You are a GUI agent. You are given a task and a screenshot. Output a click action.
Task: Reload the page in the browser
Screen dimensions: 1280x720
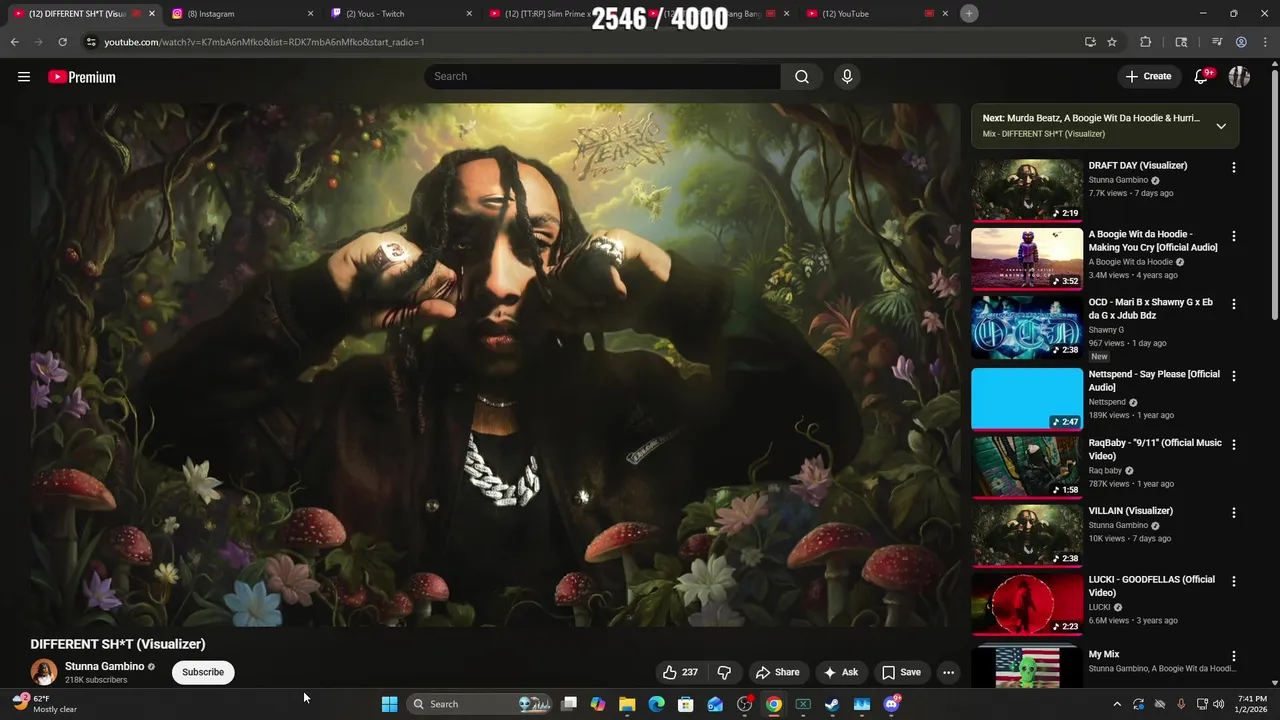[x=62, y=42]
